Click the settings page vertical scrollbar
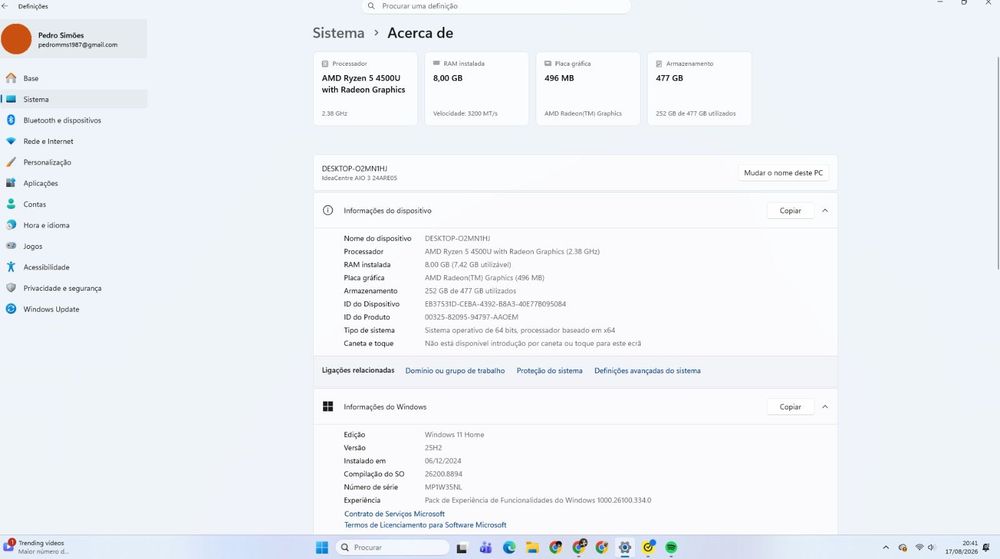The width and height of the screenshot is (1000, 559). click(x=997, y=163)
